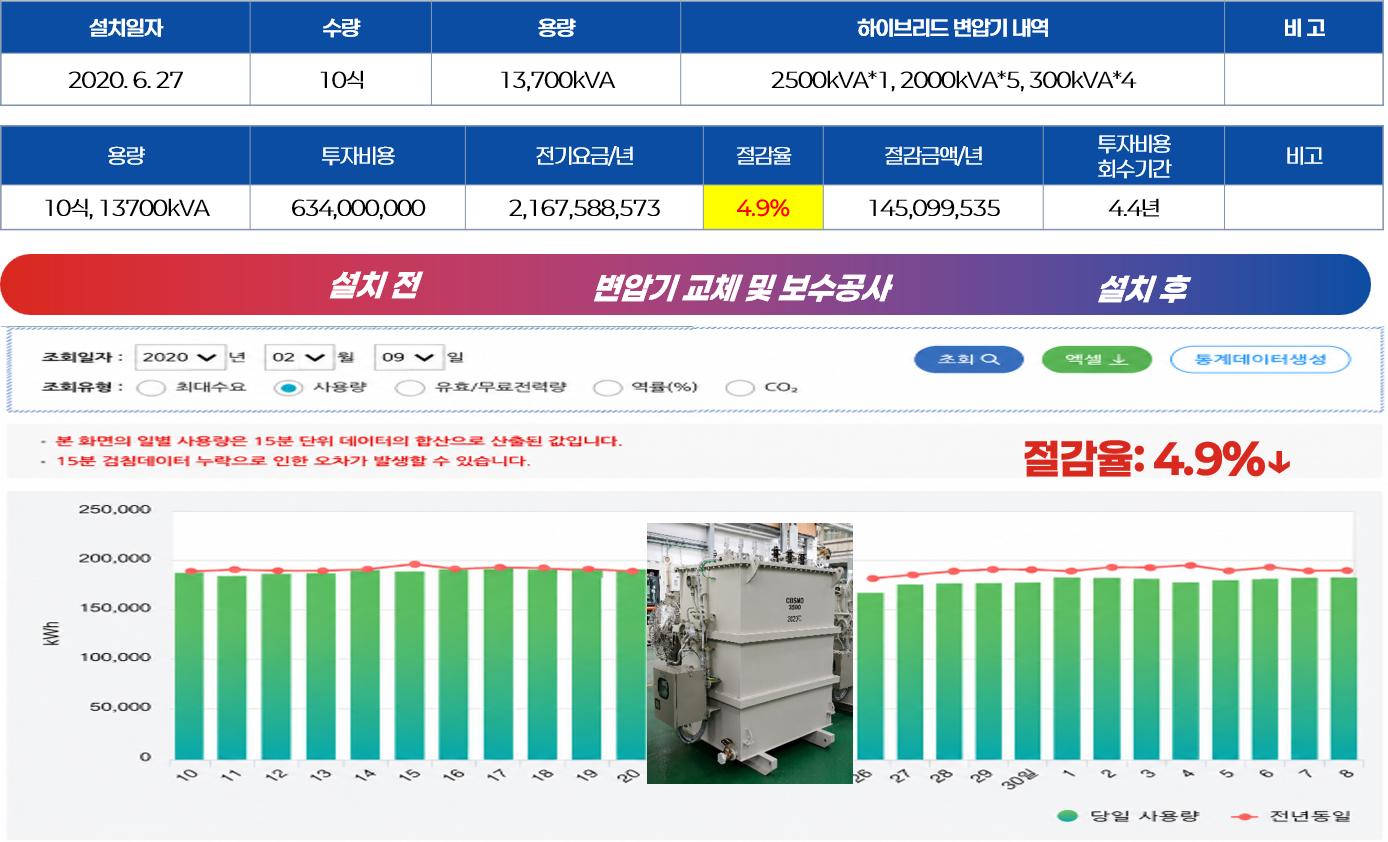
Task: Open the 09 day dropdown
Action: [409, 357]
